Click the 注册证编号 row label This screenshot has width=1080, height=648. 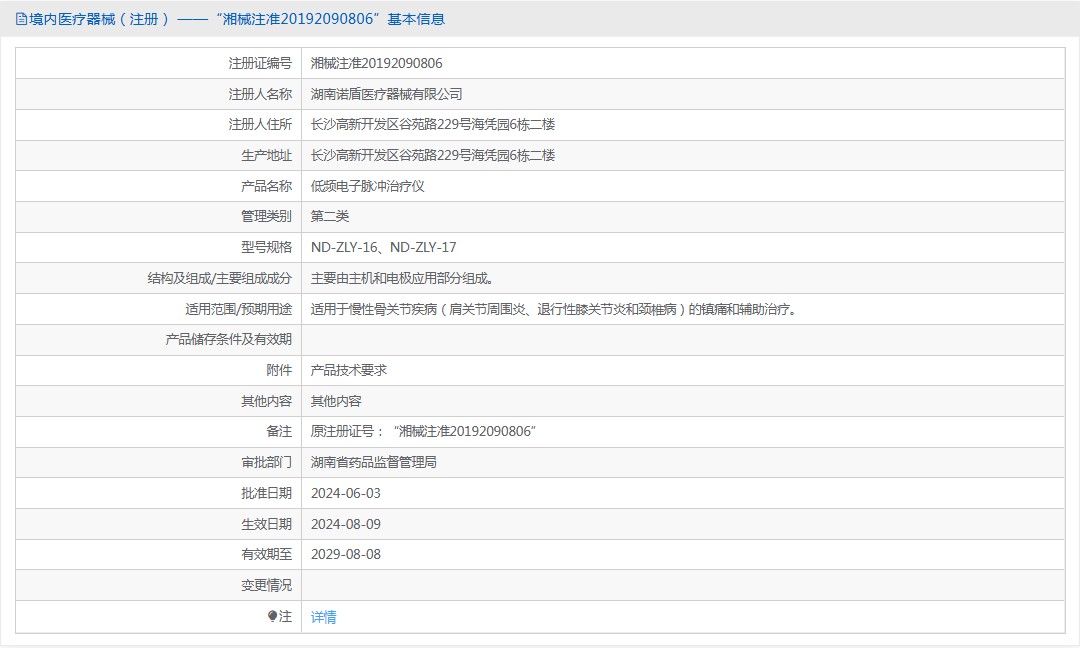(x=260, y=63)
